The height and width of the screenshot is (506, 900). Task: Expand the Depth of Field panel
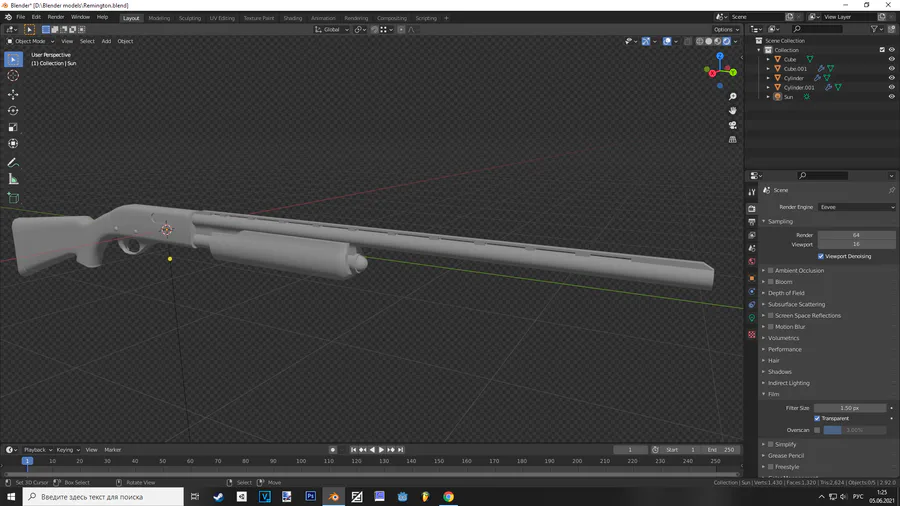(786, 293)
